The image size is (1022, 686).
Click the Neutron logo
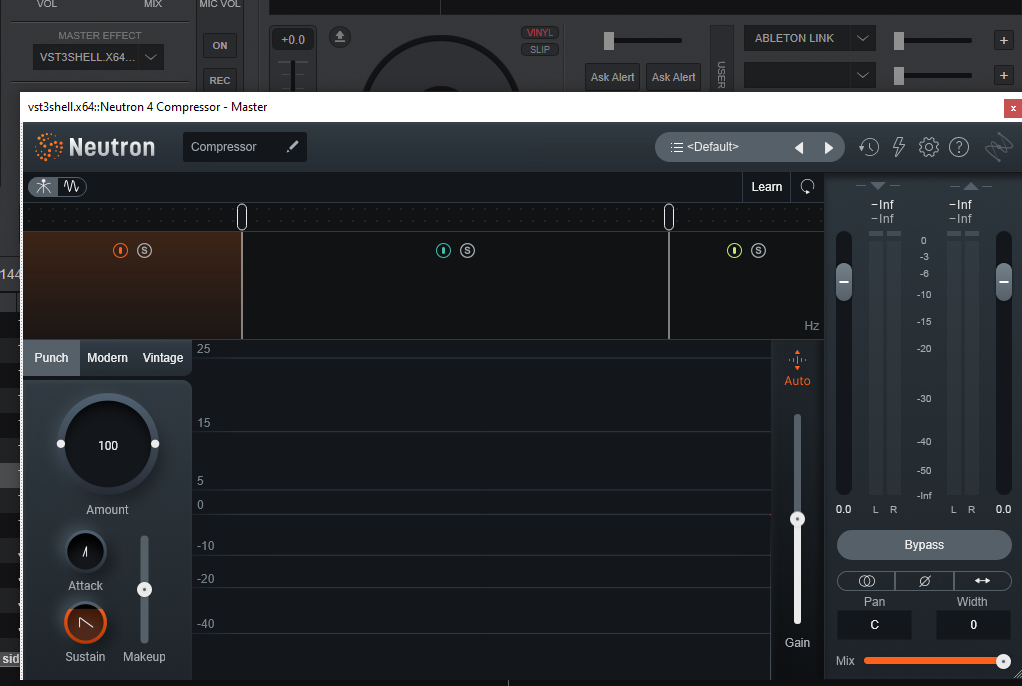tap(95, 147)
